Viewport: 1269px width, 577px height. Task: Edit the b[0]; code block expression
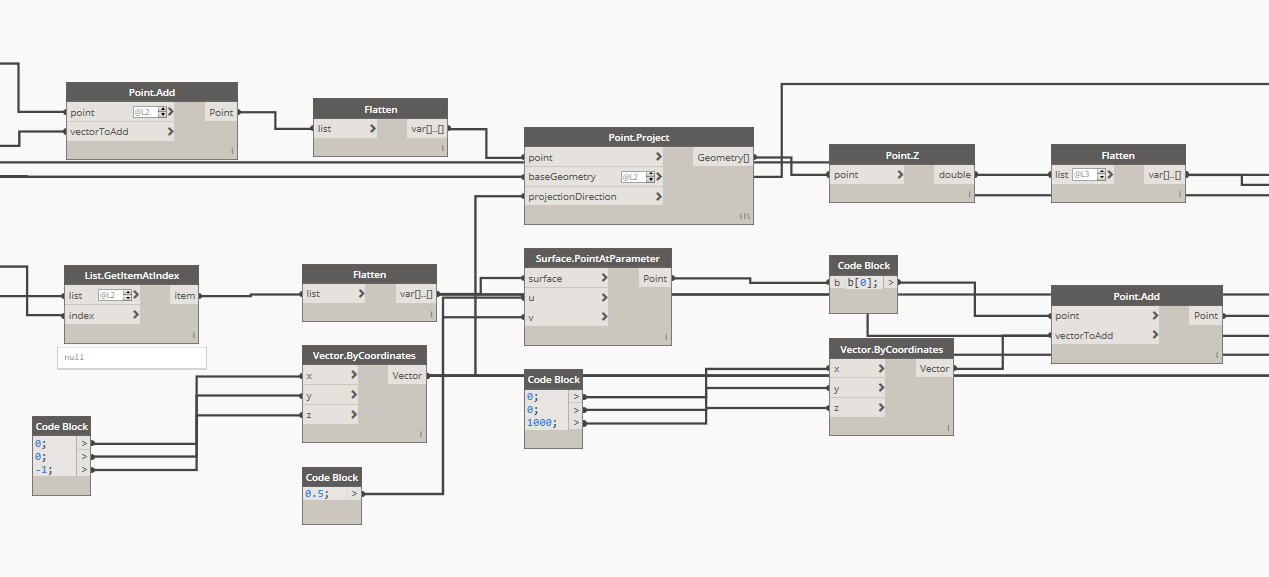(x=863, y=282)
